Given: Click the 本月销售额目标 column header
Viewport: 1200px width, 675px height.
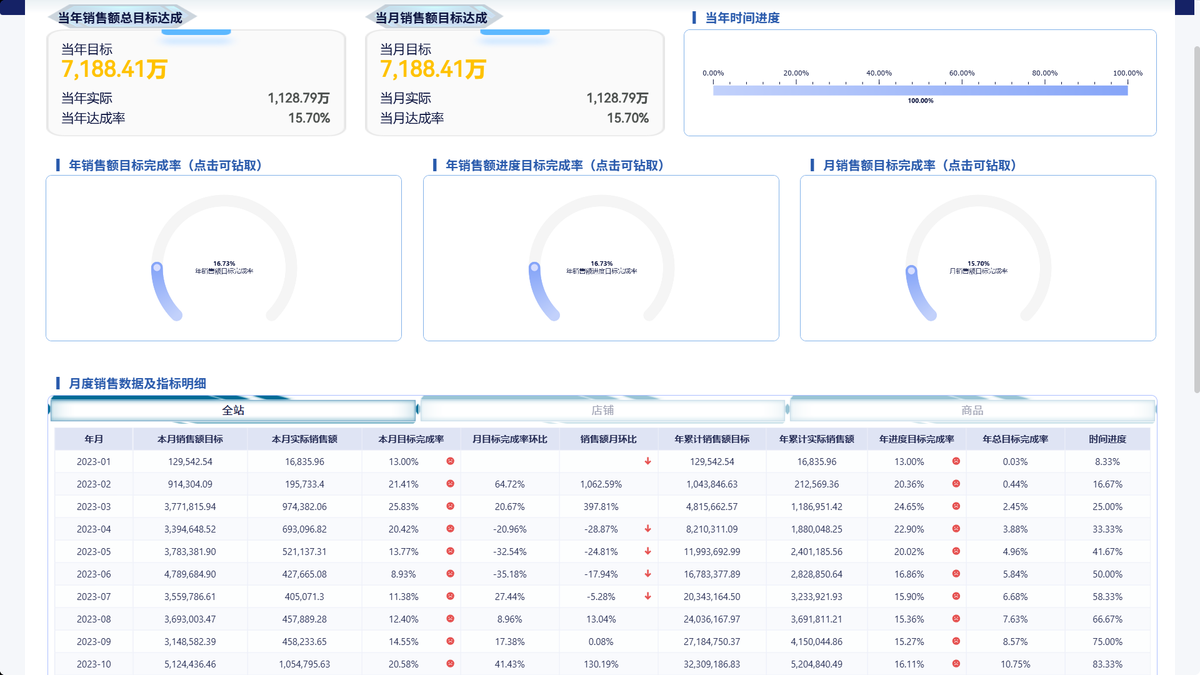Looking at the screenshot, I should tap(190, 439).
